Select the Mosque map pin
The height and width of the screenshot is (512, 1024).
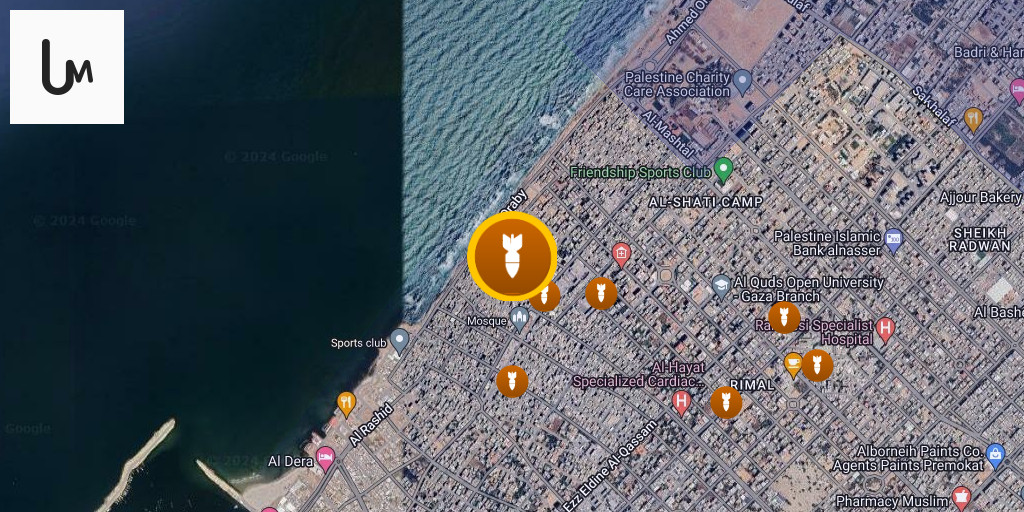coord(519,319)
